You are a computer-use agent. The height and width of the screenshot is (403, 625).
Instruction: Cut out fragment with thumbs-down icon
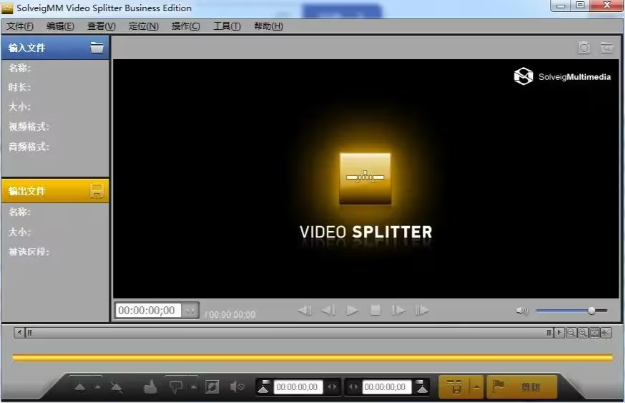[x=176, y=387]
